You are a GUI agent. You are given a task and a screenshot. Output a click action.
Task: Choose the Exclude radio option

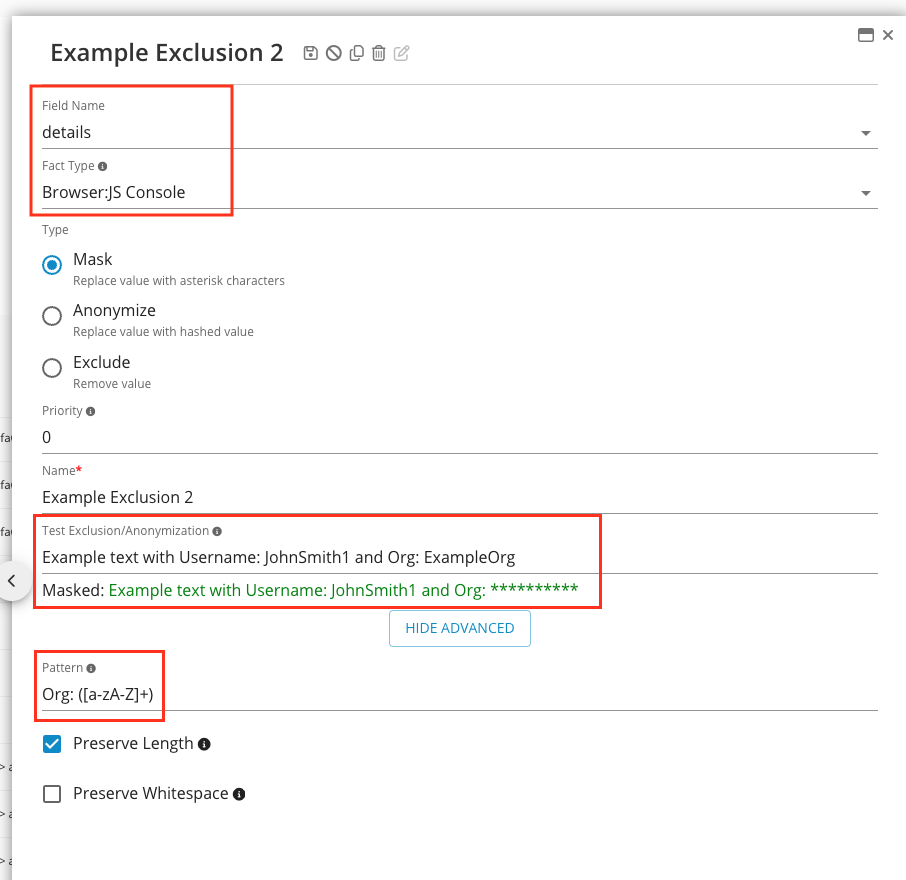tap(52, 368)
